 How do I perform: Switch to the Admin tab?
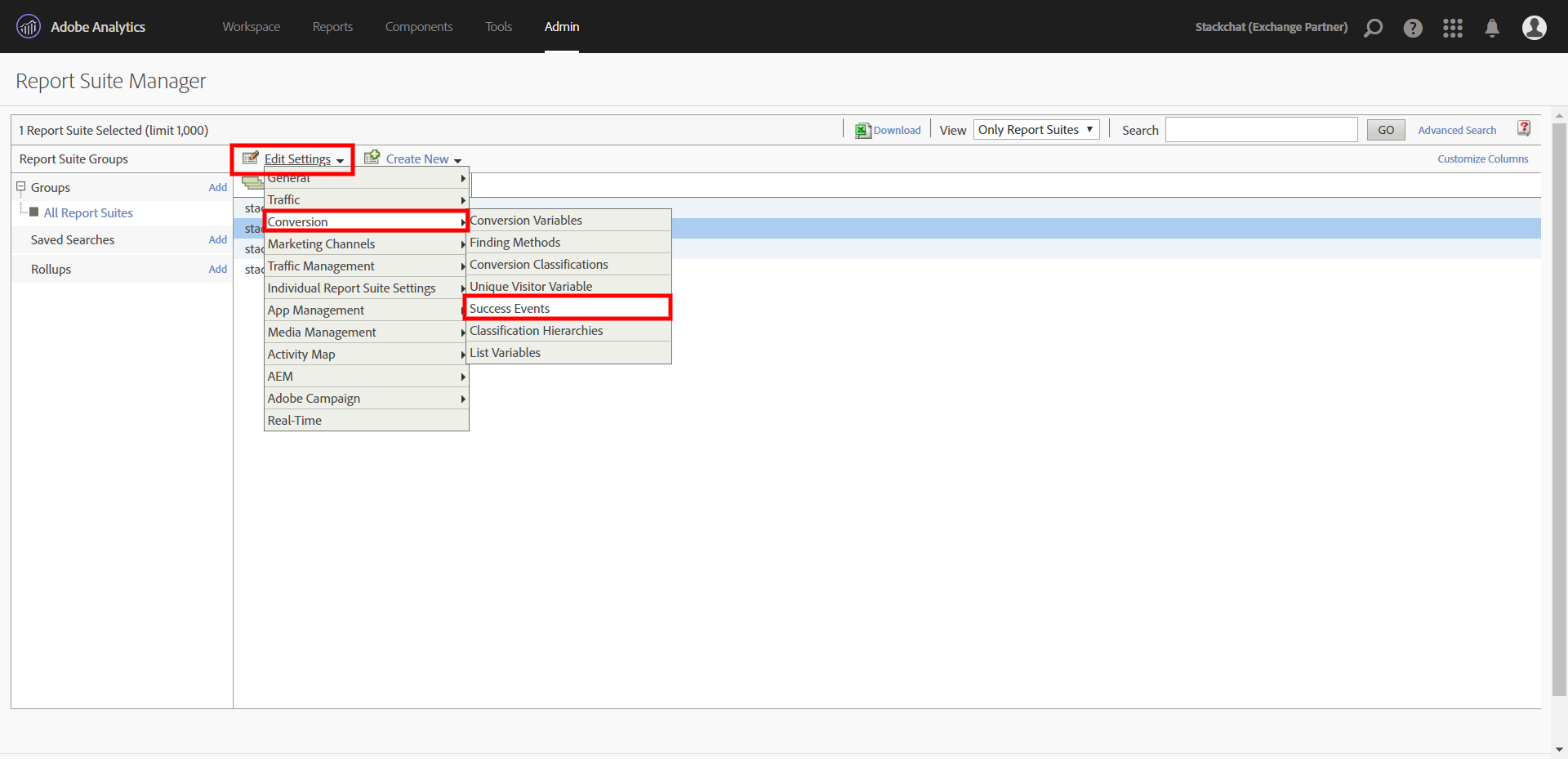(x=562, y=27)
